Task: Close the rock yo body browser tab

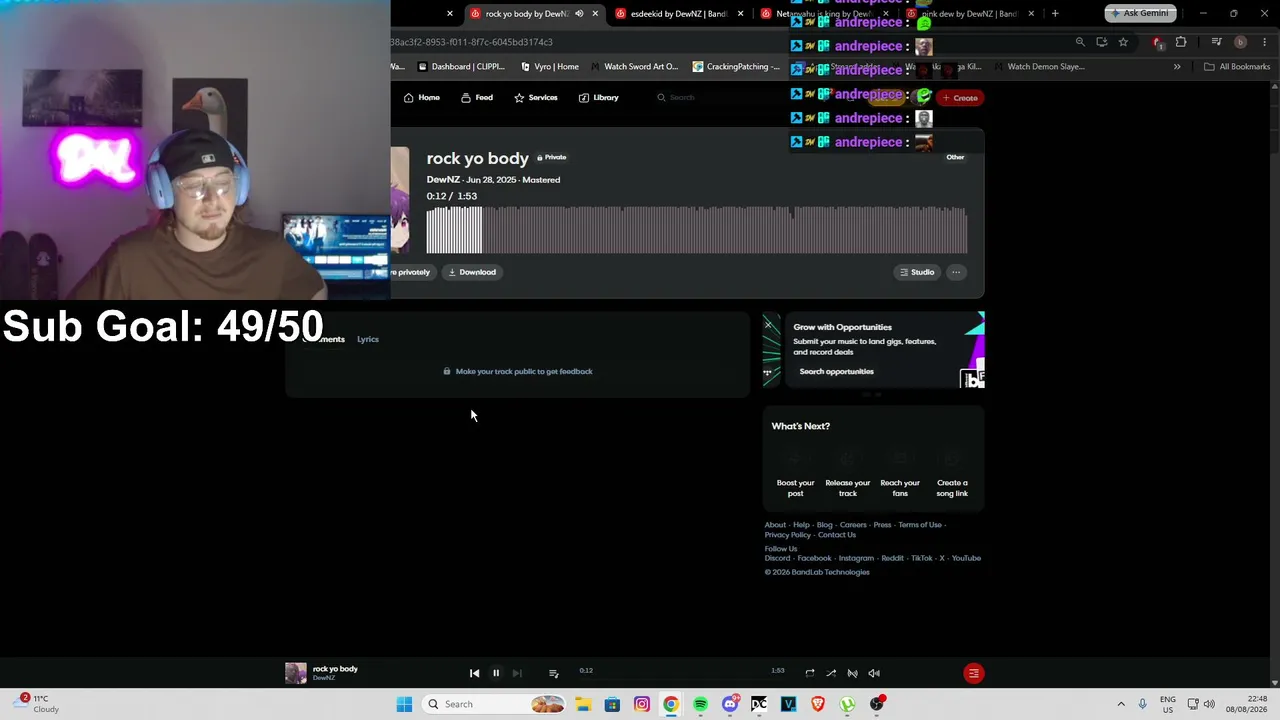Action: click(x=595, y=14)
